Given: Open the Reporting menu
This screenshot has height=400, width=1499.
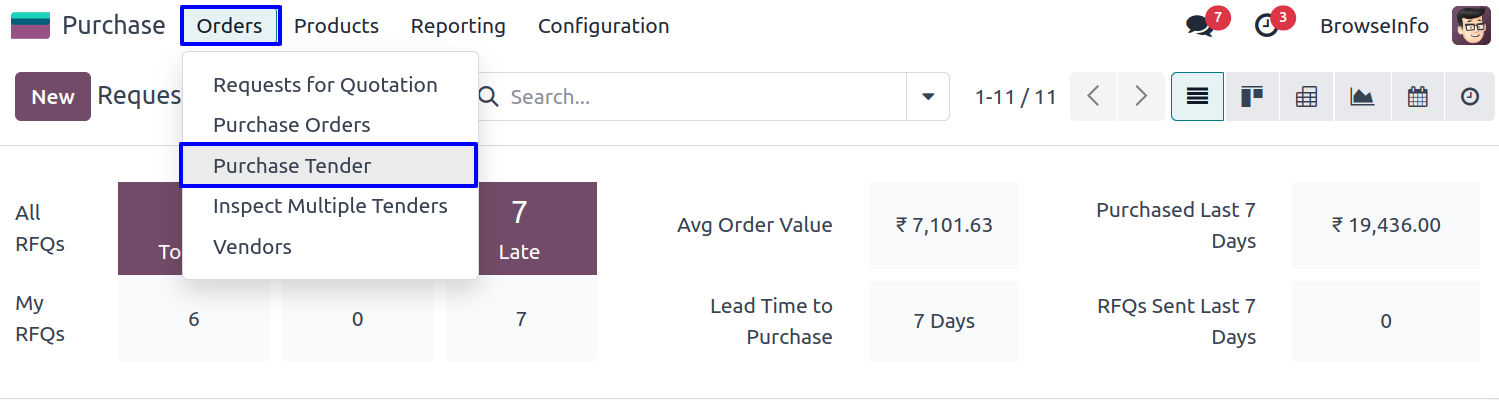Looking at the screenshot, I should [x=458, y=26].
